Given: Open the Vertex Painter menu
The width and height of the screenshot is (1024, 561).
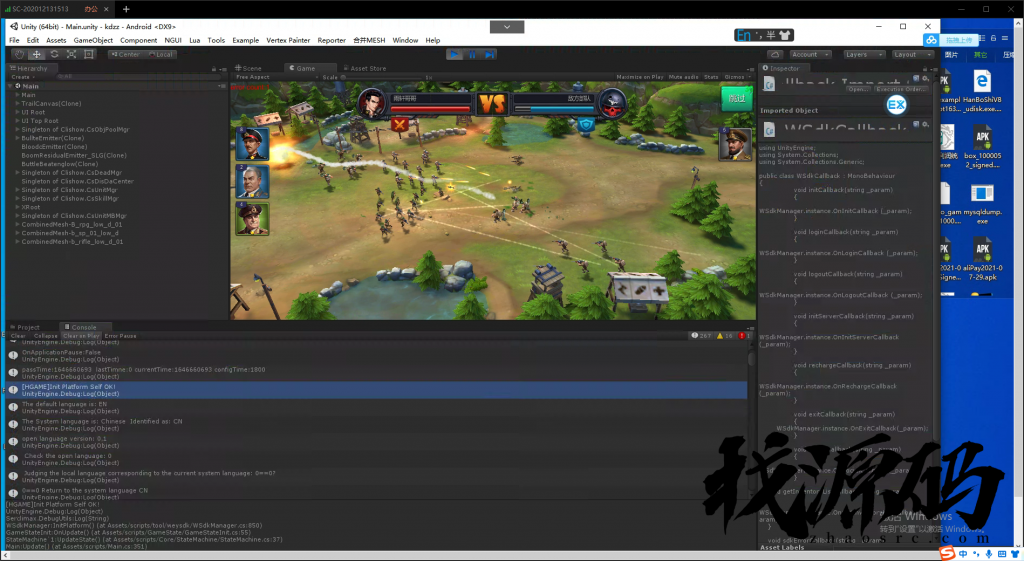Looking at the screenshot, I should coord(288,40).
